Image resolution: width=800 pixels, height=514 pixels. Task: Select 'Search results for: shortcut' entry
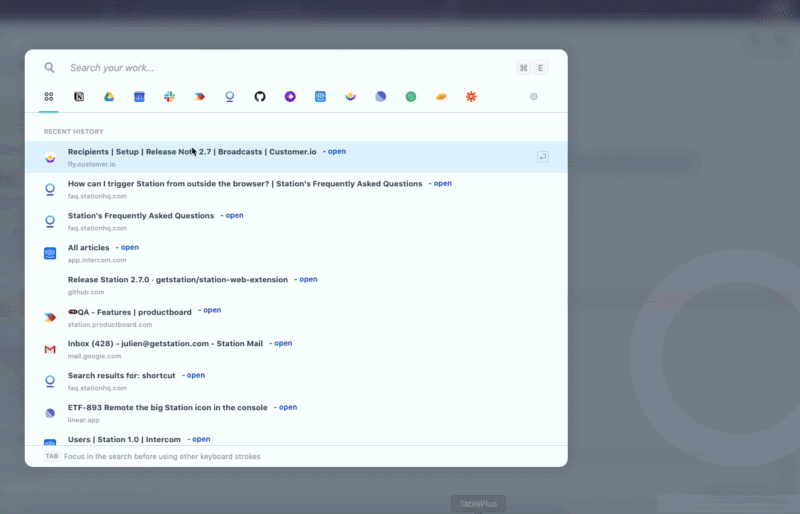point(296,381)
